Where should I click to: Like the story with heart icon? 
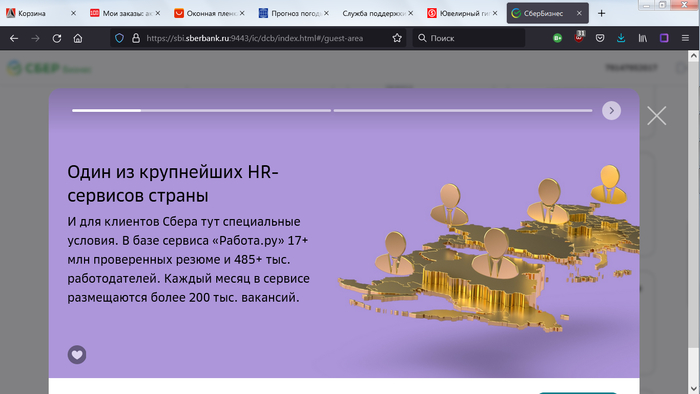pyautogui.click(x=77, y=355)
